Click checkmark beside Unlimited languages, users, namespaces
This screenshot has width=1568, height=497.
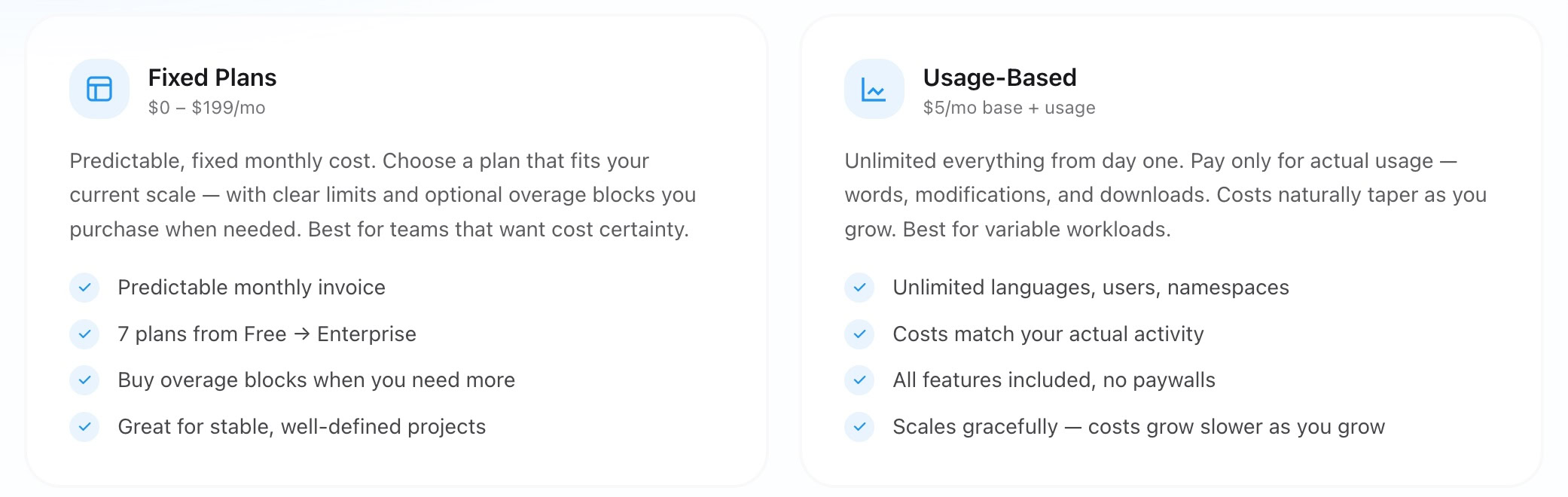click(859, 288)
